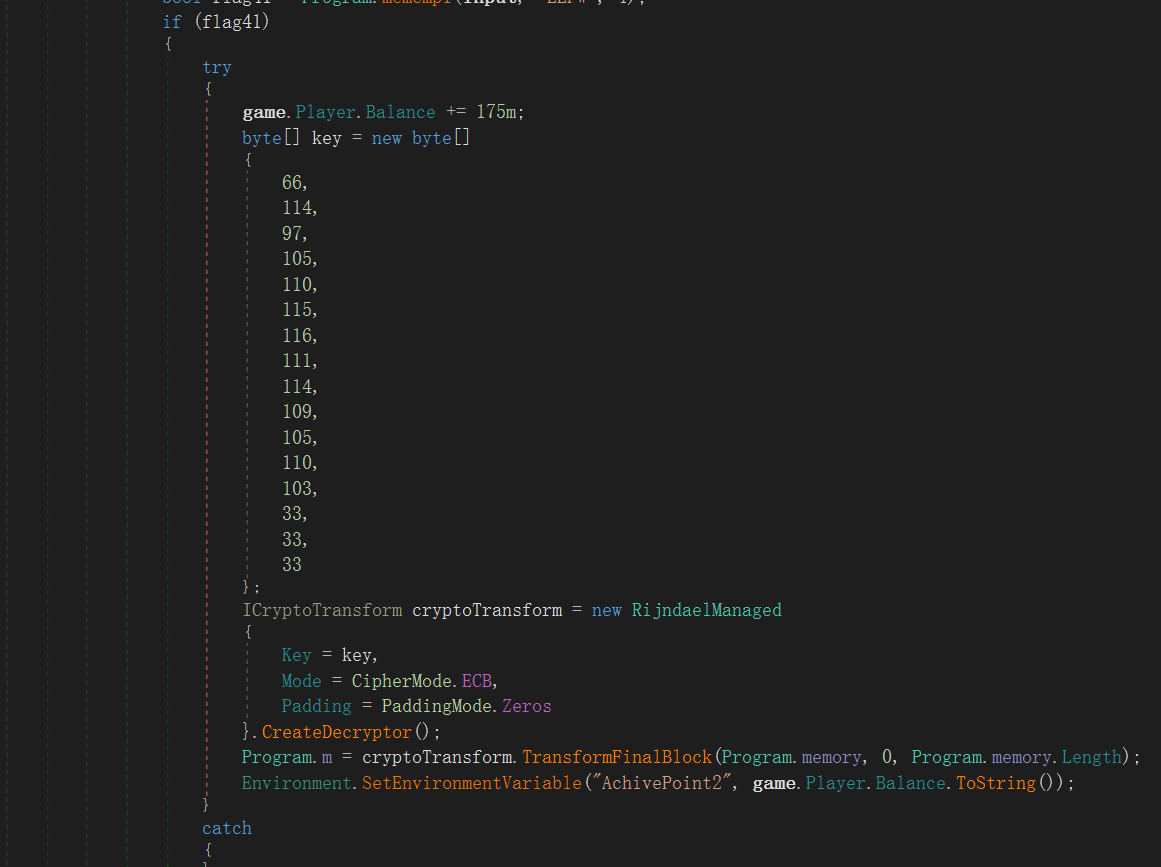
Task: Click byte value 115 in array
Action: point(297,309)
